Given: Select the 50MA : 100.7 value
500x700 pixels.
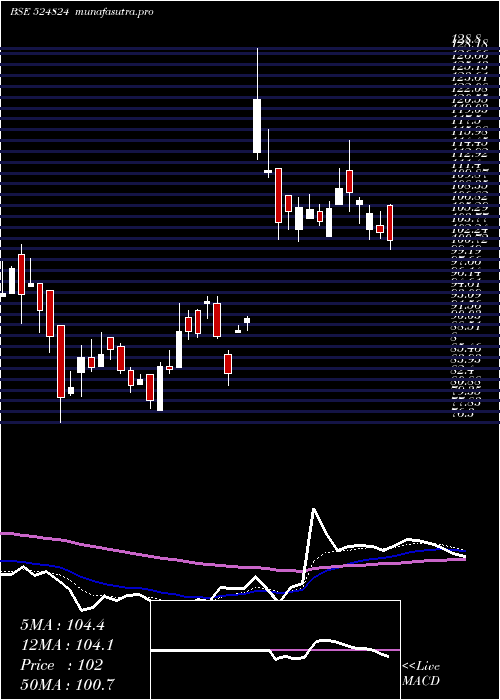Looking at the screenshot, I should pyautogui.click(x=67, y=684).
